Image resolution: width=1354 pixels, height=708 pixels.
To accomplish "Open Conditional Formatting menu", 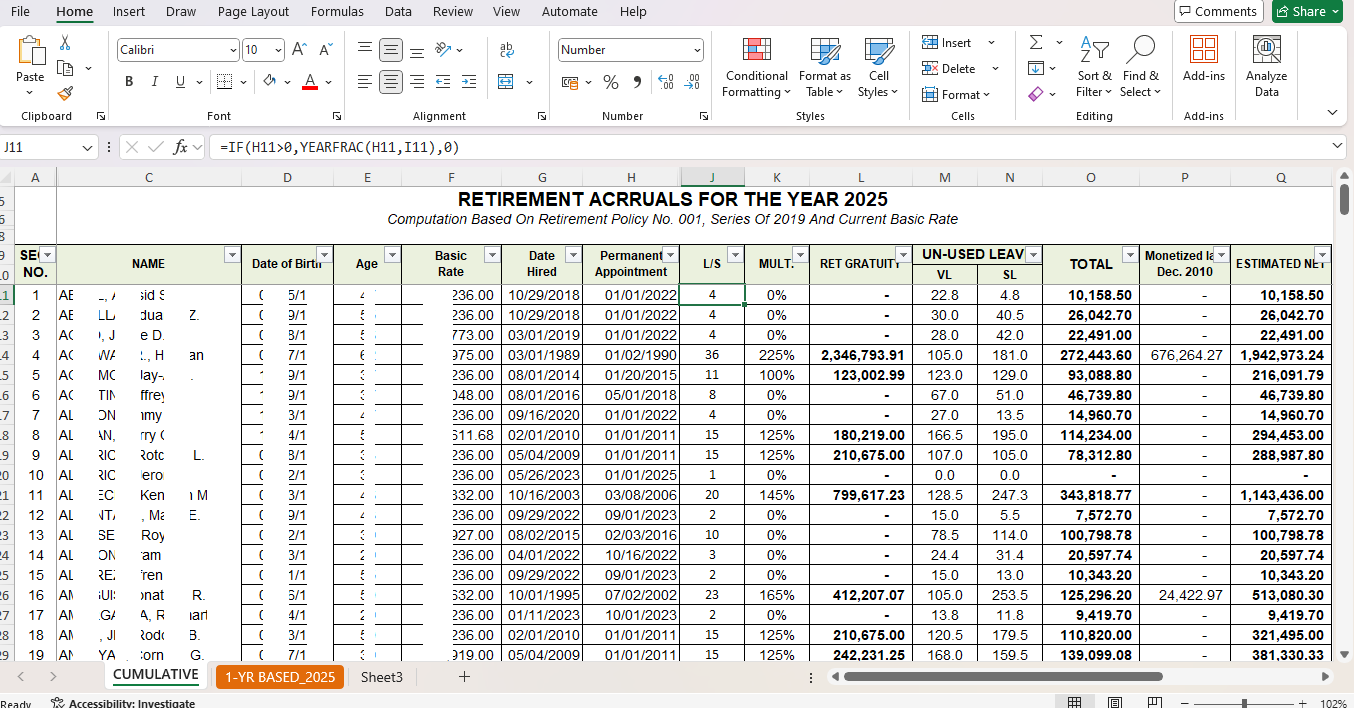I will (756, 68).
